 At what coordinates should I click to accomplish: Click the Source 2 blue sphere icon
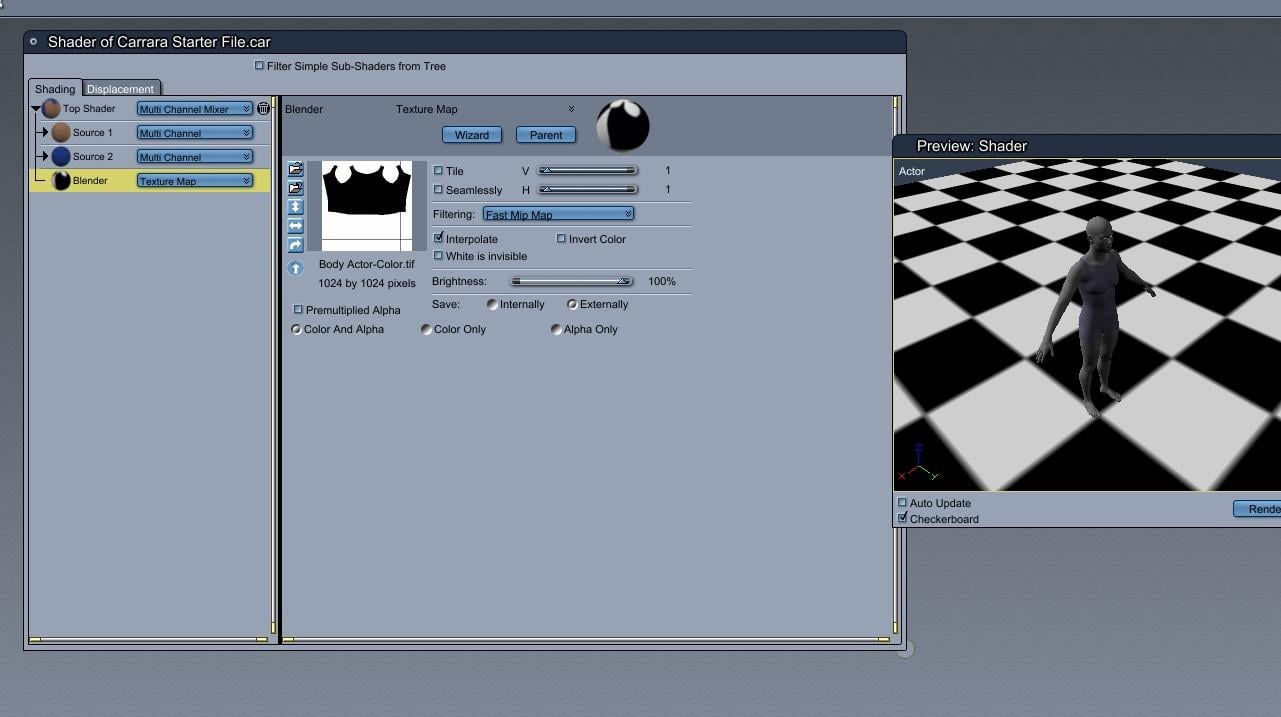pos(61,156)
